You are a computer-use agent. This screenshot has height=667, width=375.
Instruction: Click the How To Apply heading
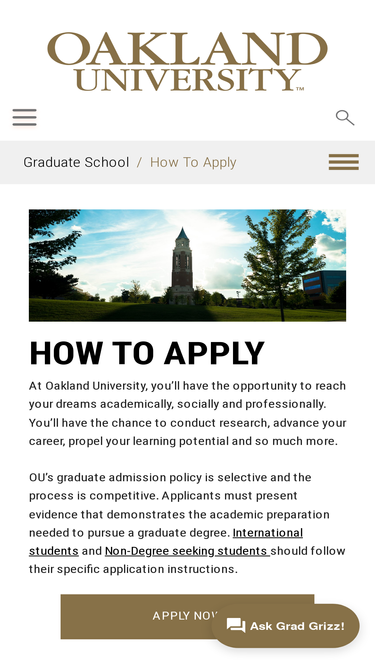point(147,353)
